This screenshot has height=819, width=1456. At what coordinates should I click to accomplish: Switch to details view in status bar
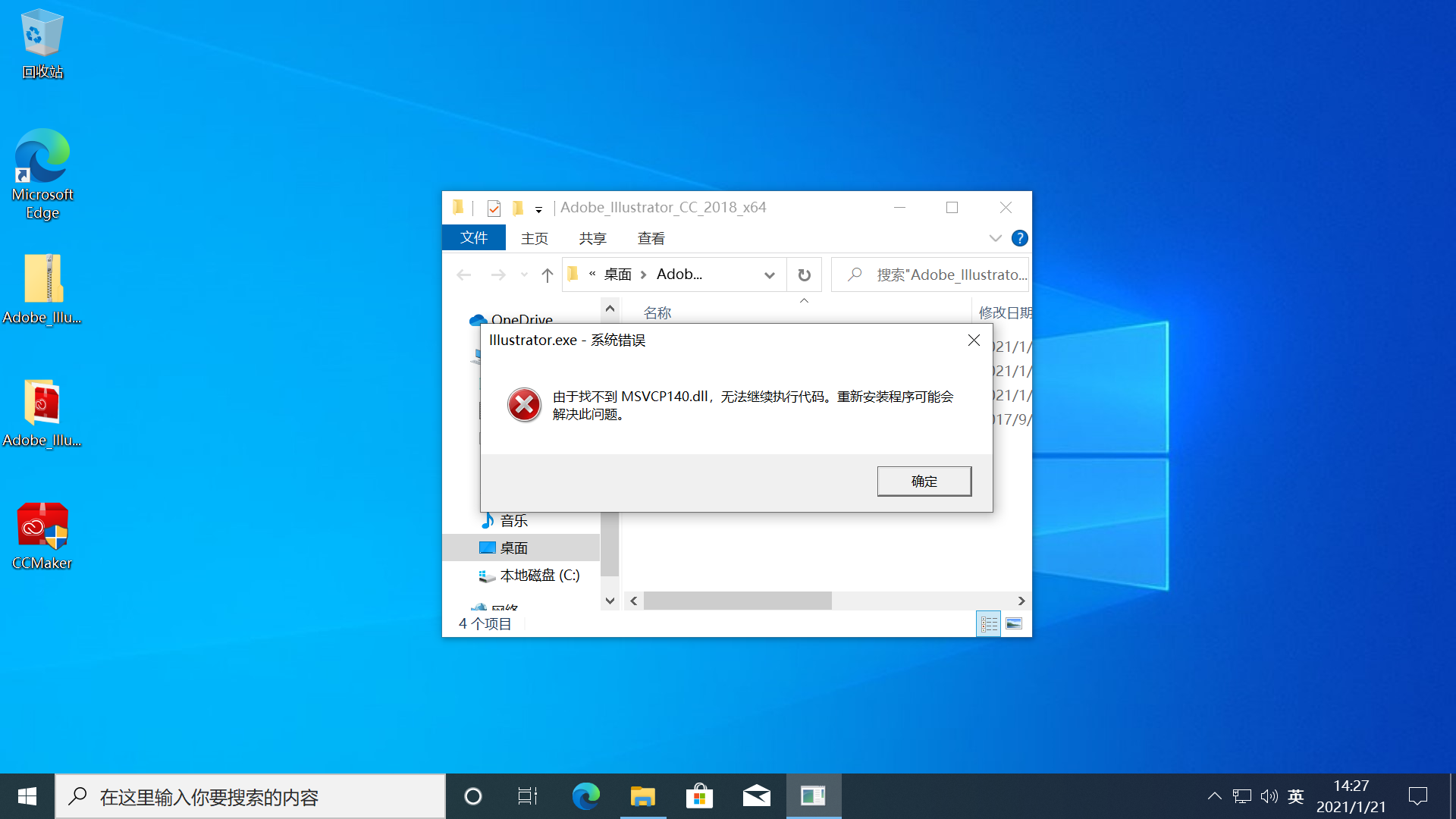click(x=989, y=623)
